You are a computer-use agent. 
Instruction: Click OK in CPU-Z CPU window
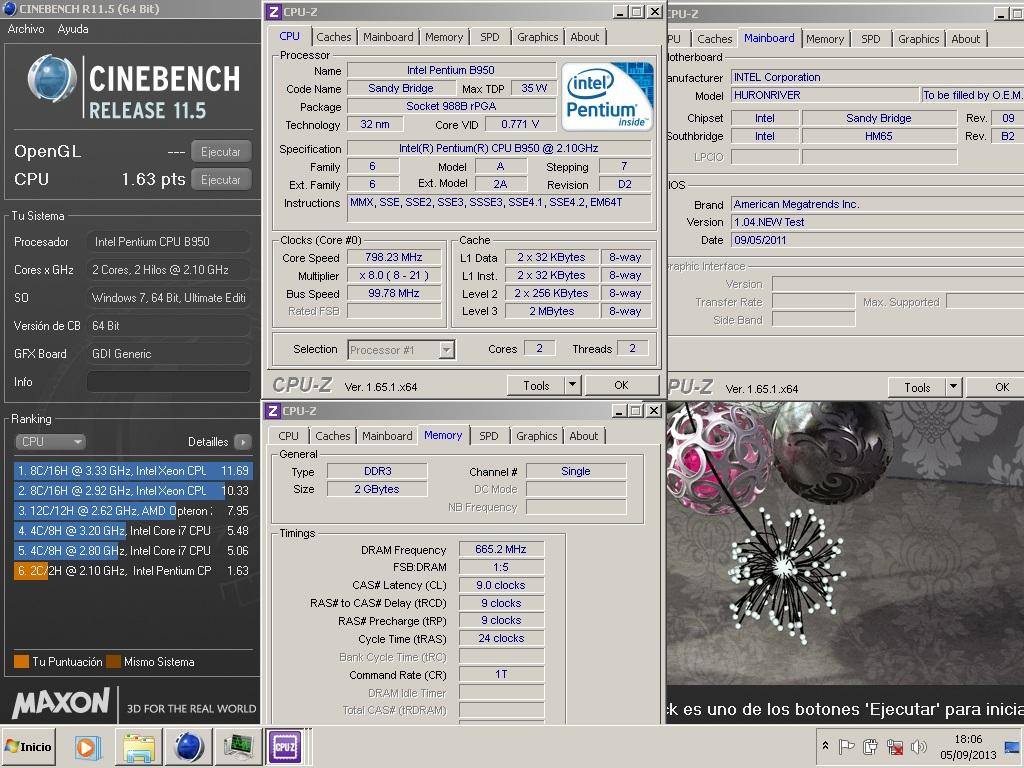[x=621, y=386]
